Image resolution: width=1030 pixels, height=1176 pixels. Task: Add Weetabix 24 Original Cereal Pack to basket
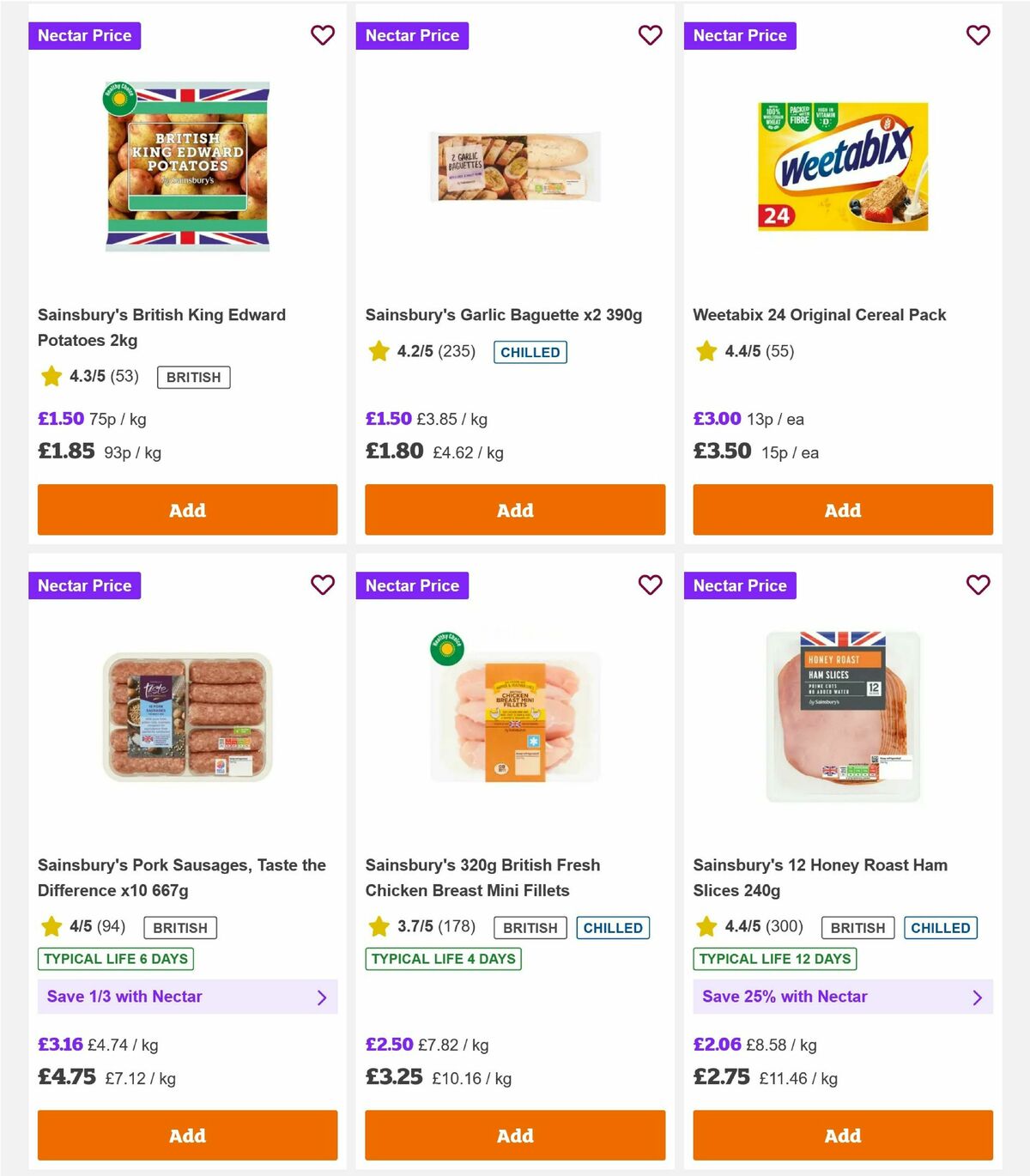coord(843,509)
